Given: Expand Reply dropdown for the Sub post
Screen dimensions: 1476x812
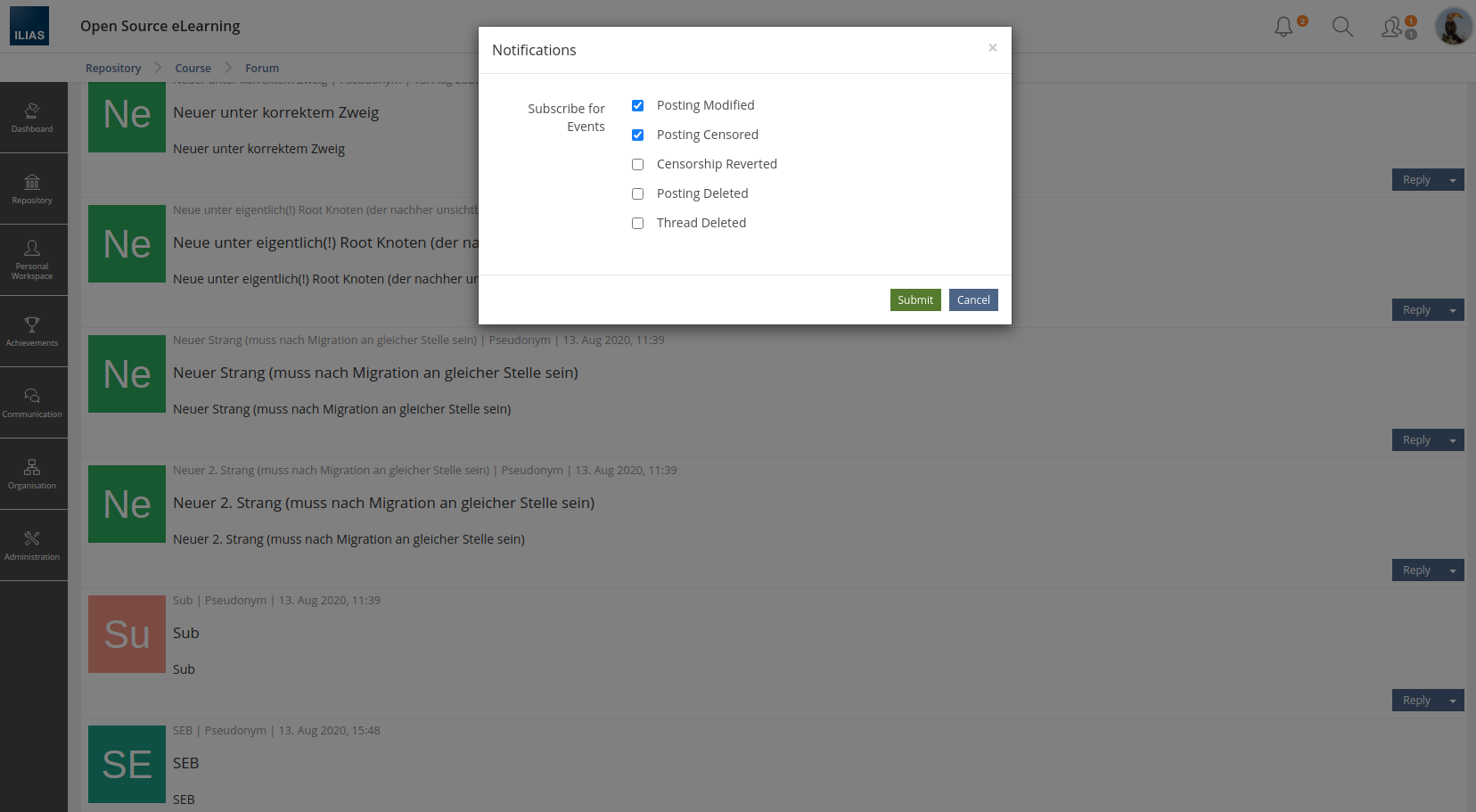Looking at the screenshot, I should click(x=1453, y=701).
